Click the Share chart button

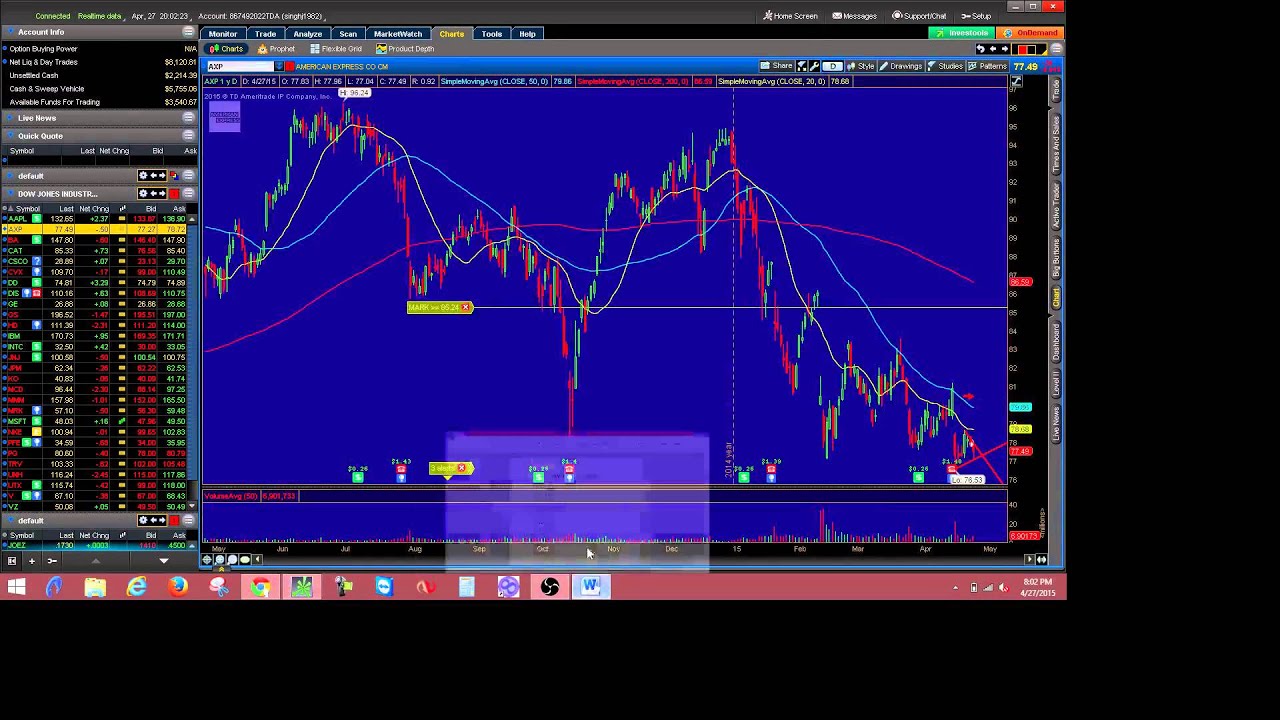coord(776,66)
